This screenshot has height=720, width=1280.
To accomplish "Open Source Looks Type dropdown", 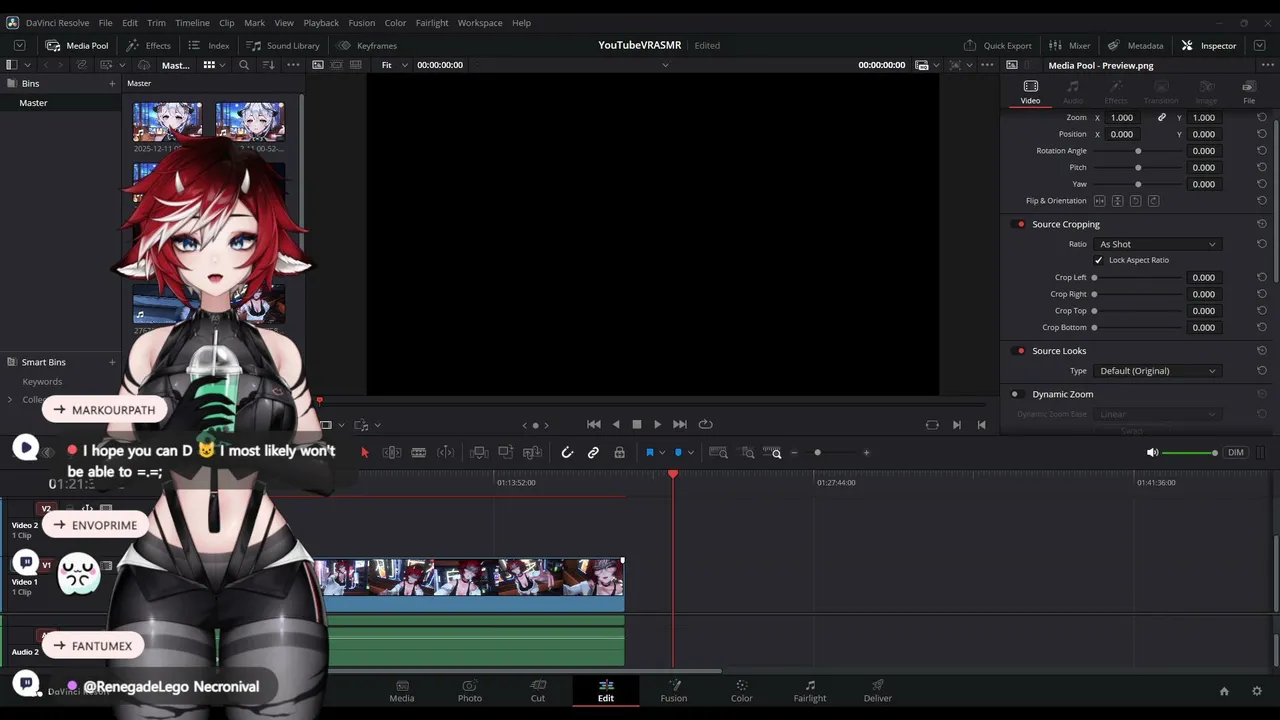I will [1157, 371].
